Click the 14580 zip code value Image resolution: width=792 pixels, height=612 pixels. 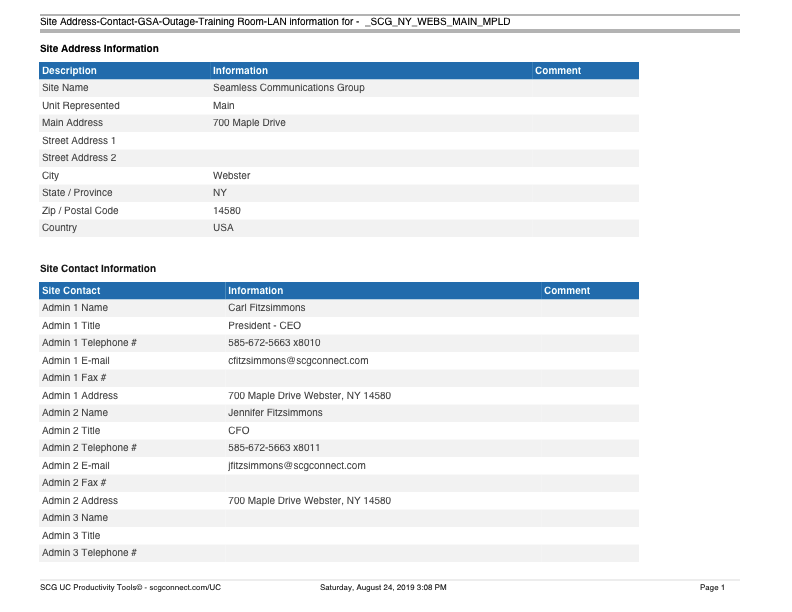[x=227, y=210]
